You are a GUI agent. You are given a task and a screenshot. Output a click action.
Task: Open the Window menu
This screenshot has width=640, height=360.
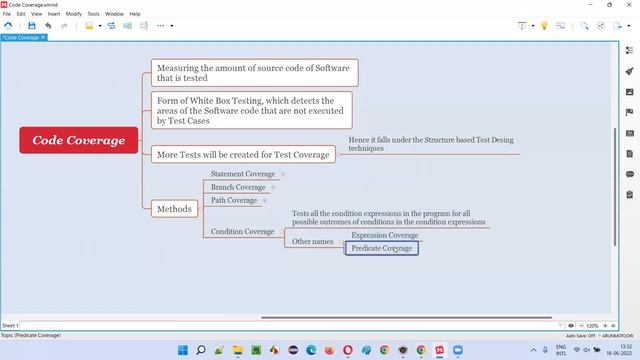pos(114,14)
